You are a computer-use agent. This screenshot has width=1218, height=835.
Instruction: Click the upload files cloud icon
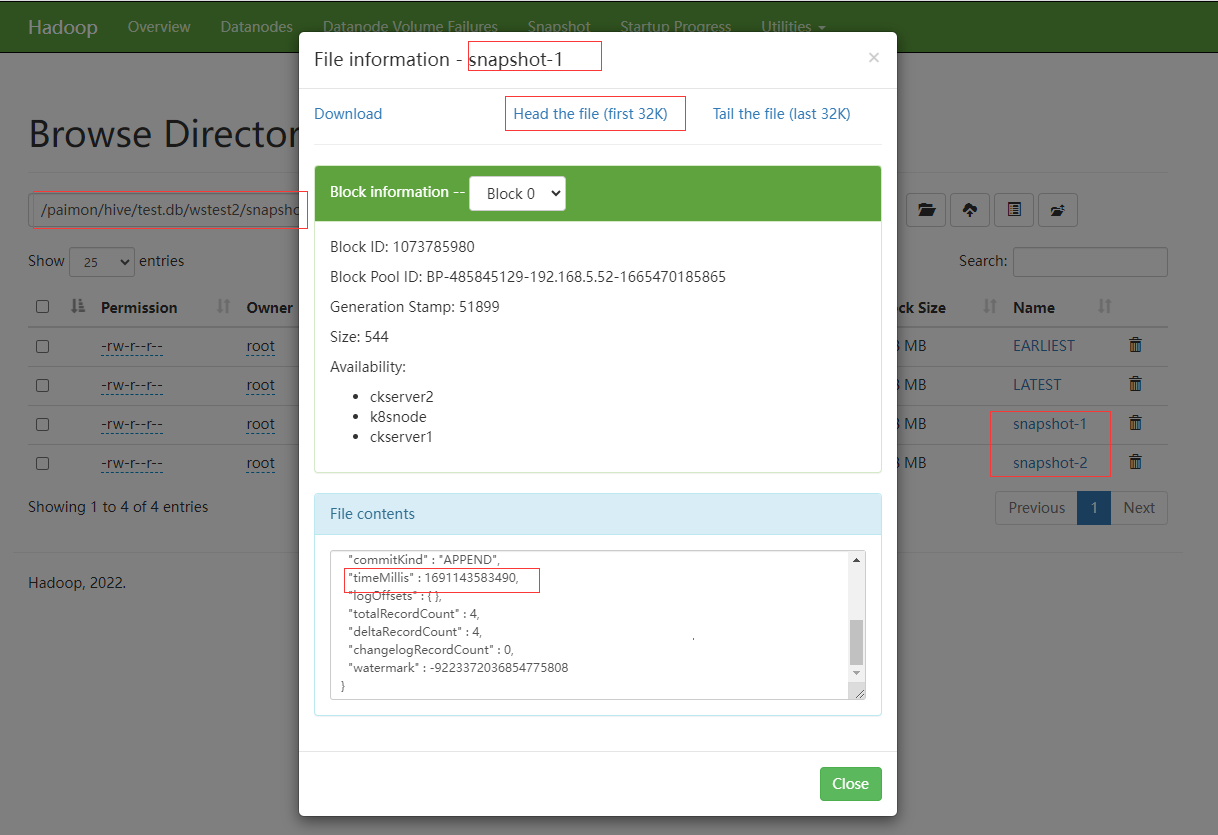point(970,210)
